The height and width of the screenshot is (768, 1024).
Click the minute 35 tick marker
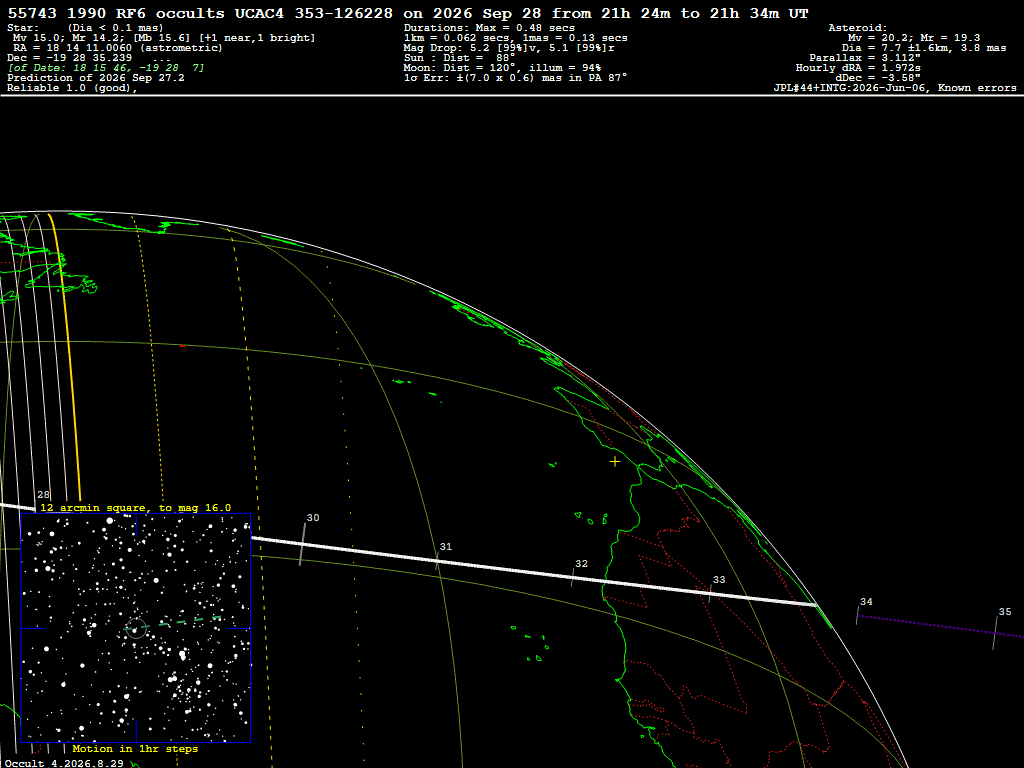click(x=995, y=632)
